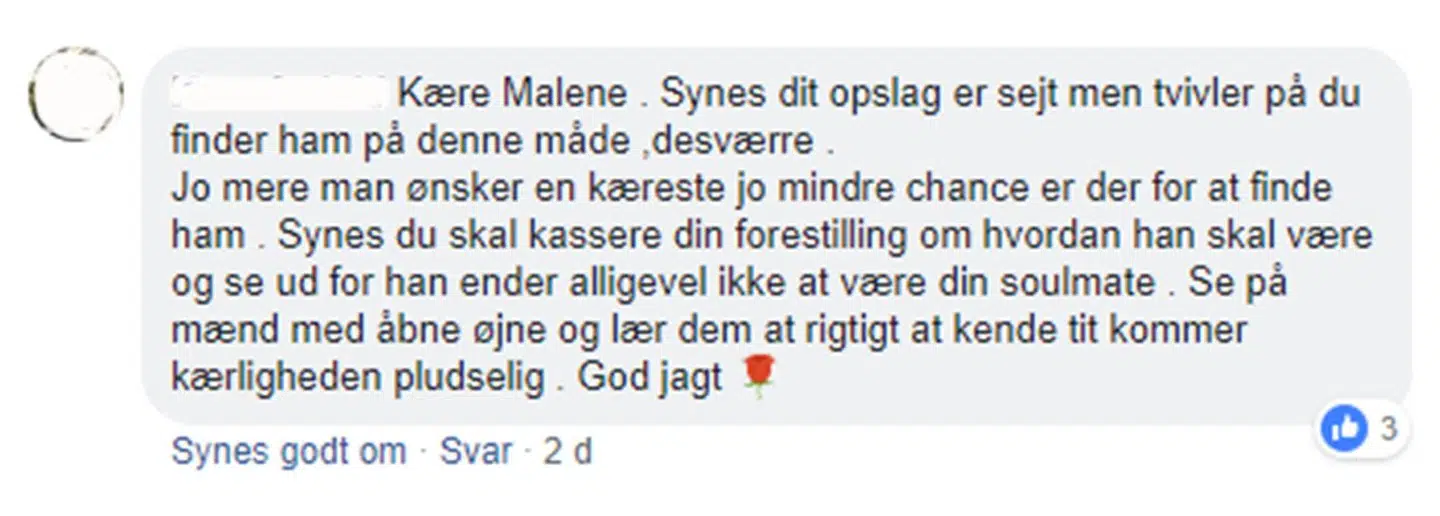
Task: Open the commenter's round profile picture
Action: pyautogui.click(x=76, y=94)
